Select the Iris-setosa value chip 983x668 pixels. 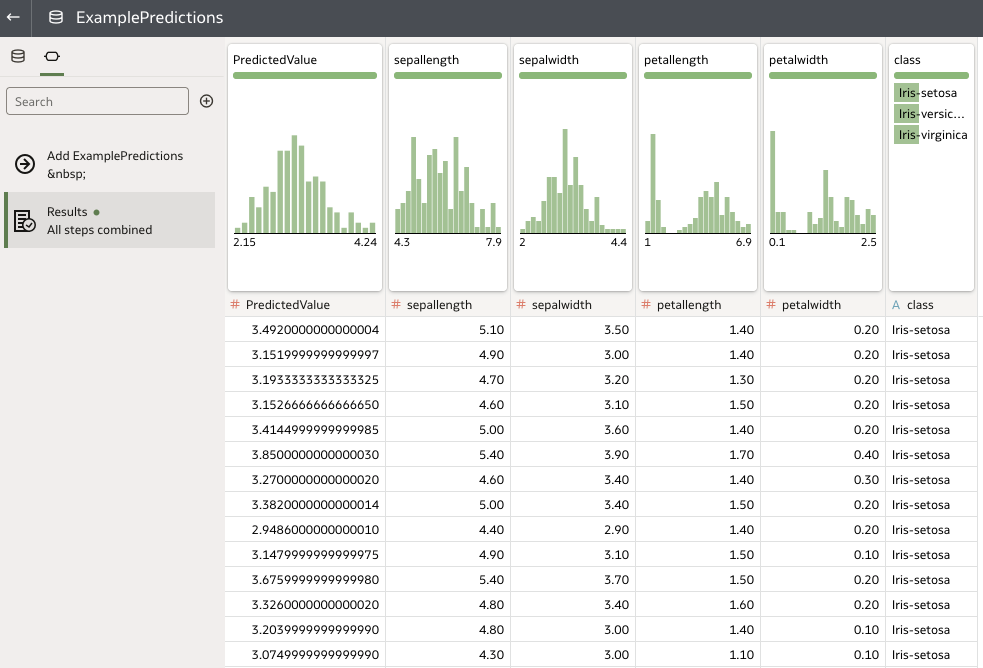[925, 92]
